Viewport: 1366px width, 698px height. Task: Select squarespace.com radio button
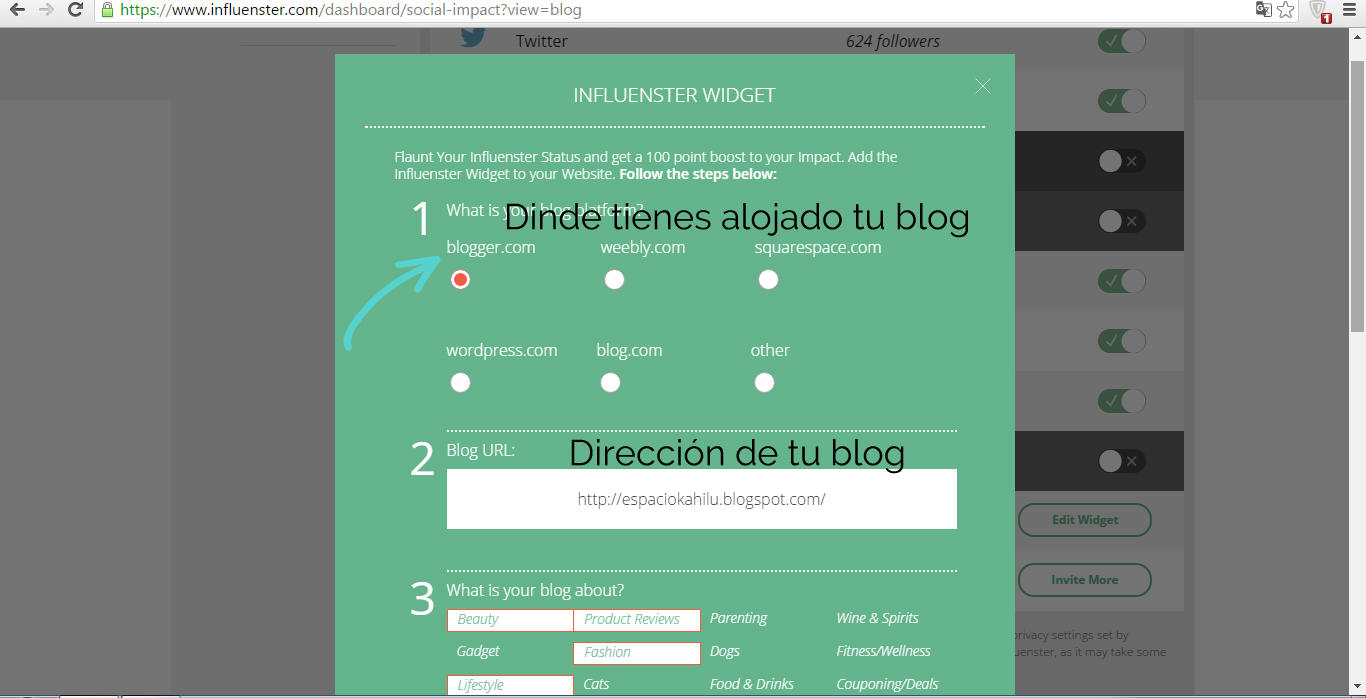[x=768, y=280]
